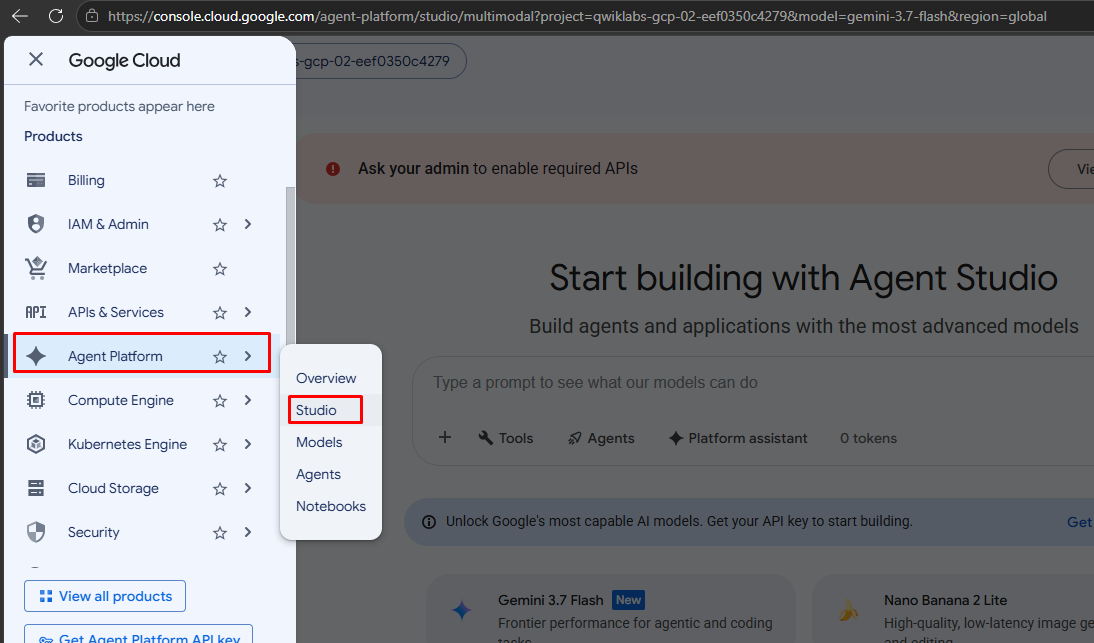Open the Tools button in prompt box
1094x643 pixels.
coord(506,438)
